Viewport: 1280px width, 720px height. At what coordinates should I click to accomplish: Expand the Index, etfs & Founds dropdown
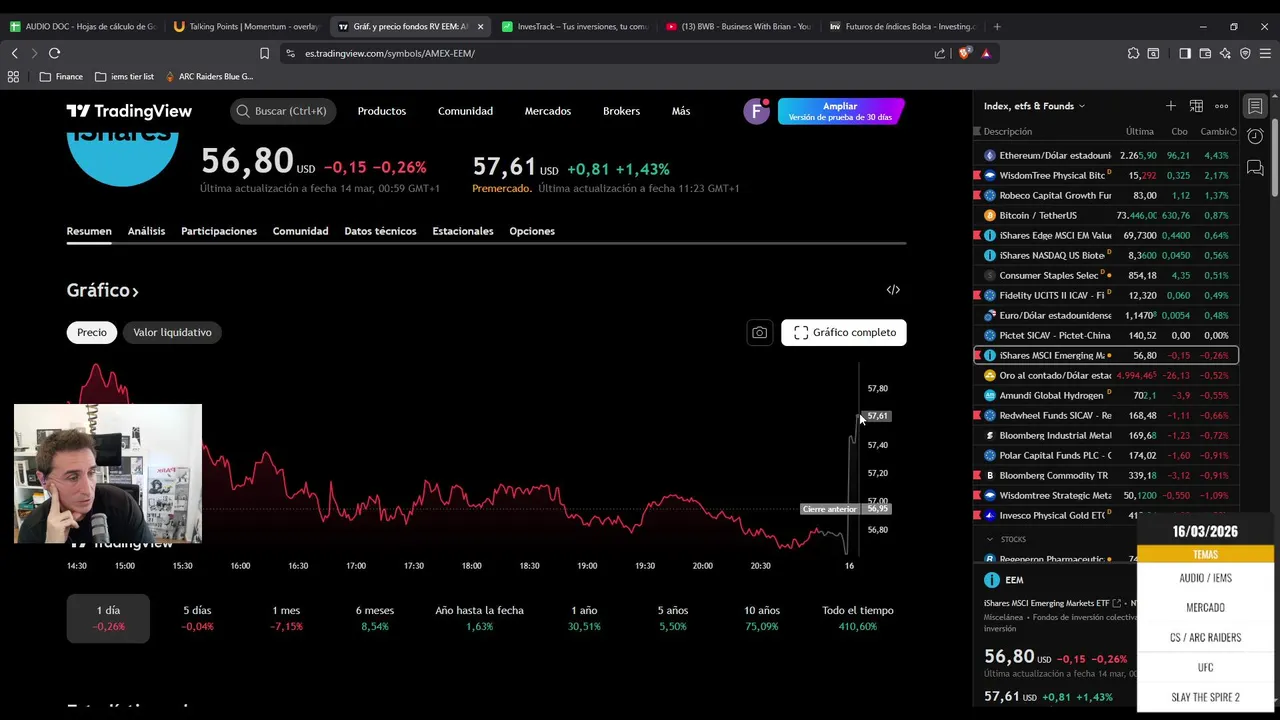pyautogui.click(x=1034, y=106)
